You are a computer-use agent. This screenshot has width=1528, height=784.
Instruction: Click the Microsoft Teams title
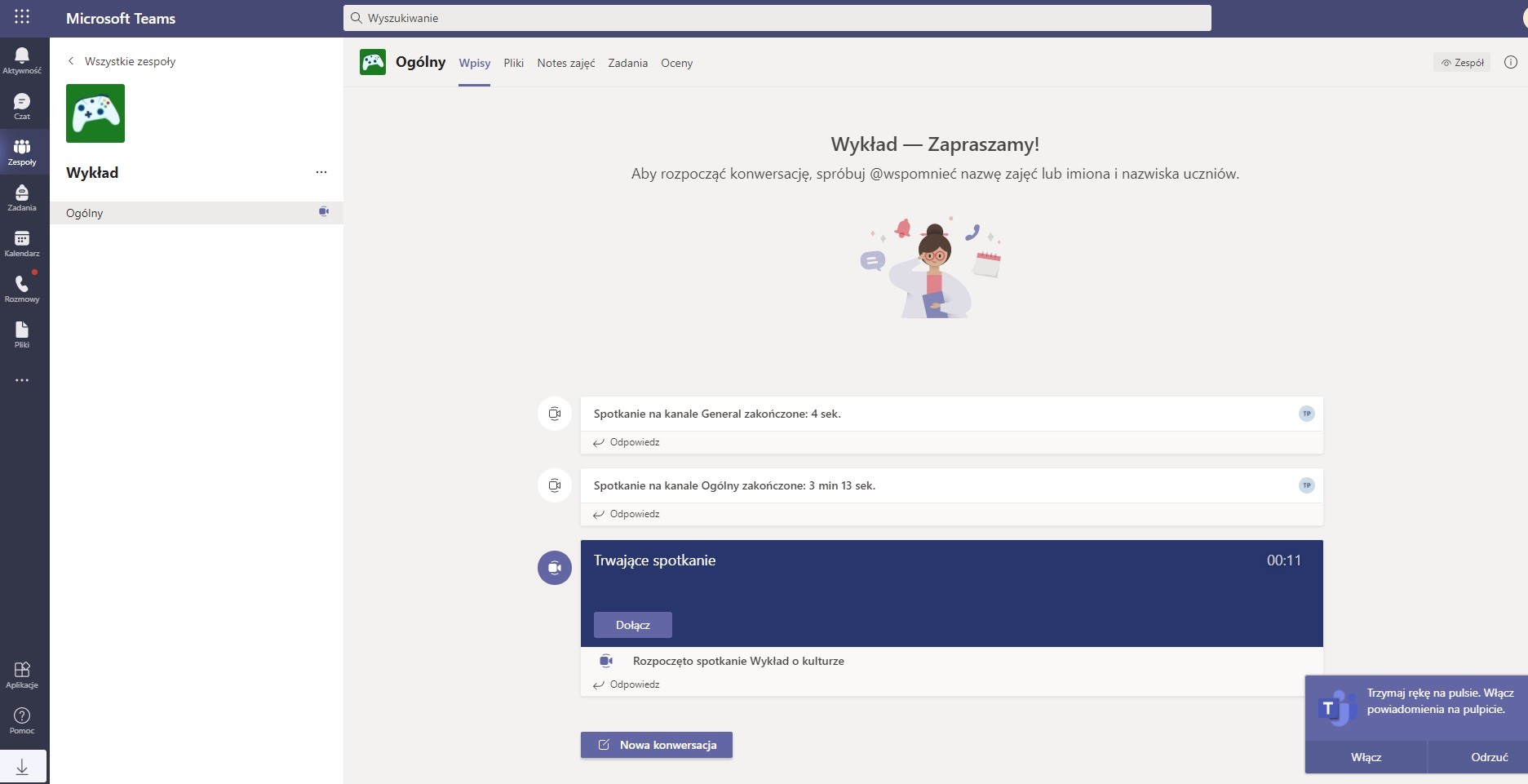pyautogui.click(x=121, y=18)
